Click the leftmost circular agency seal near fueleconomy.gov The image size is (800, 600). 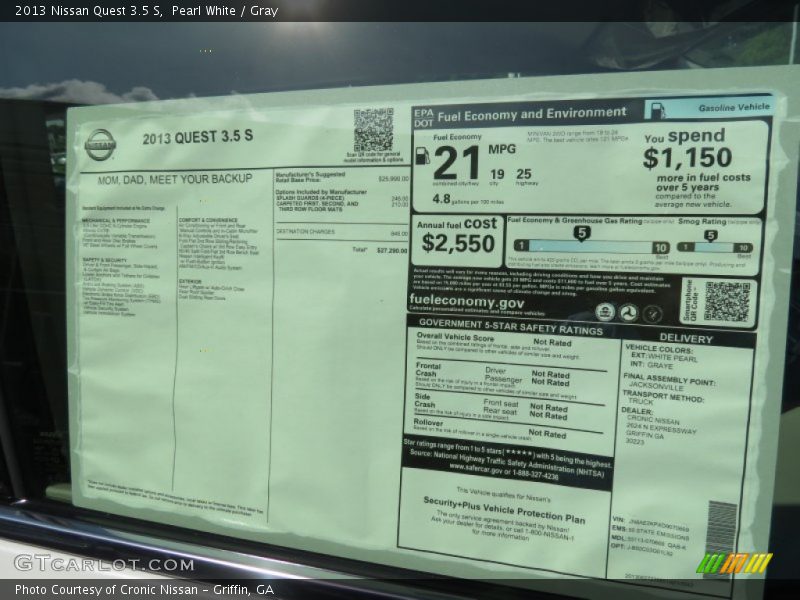[605, 312]
